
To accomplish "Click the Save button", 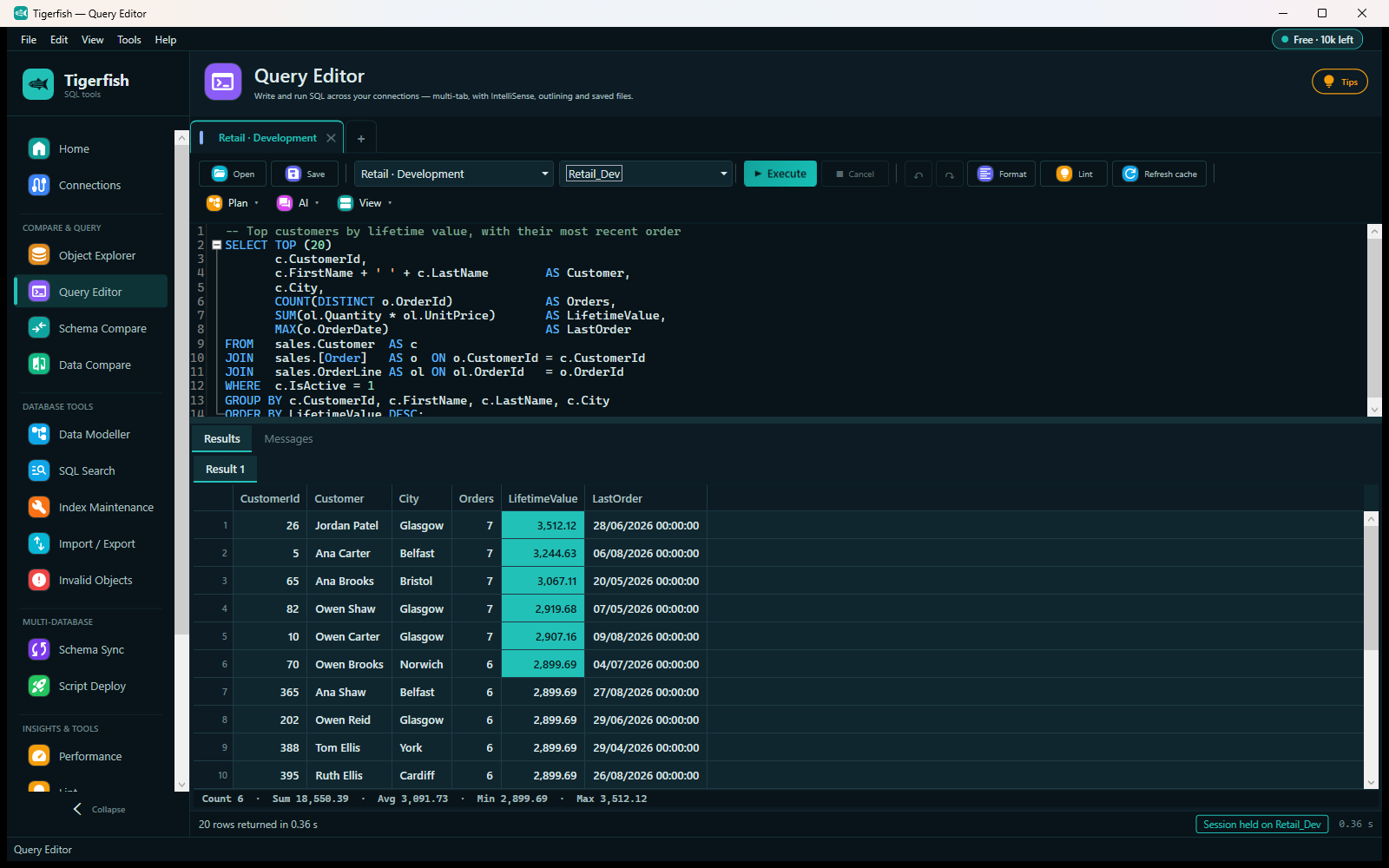I will tap(305, 174).
